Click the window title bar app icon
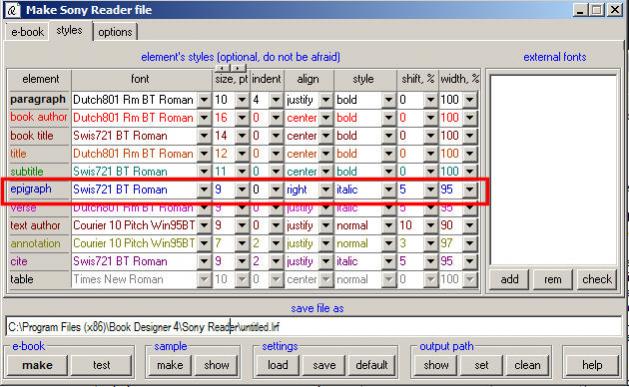Viewport: 629px width, 387px height. [12, 10]
